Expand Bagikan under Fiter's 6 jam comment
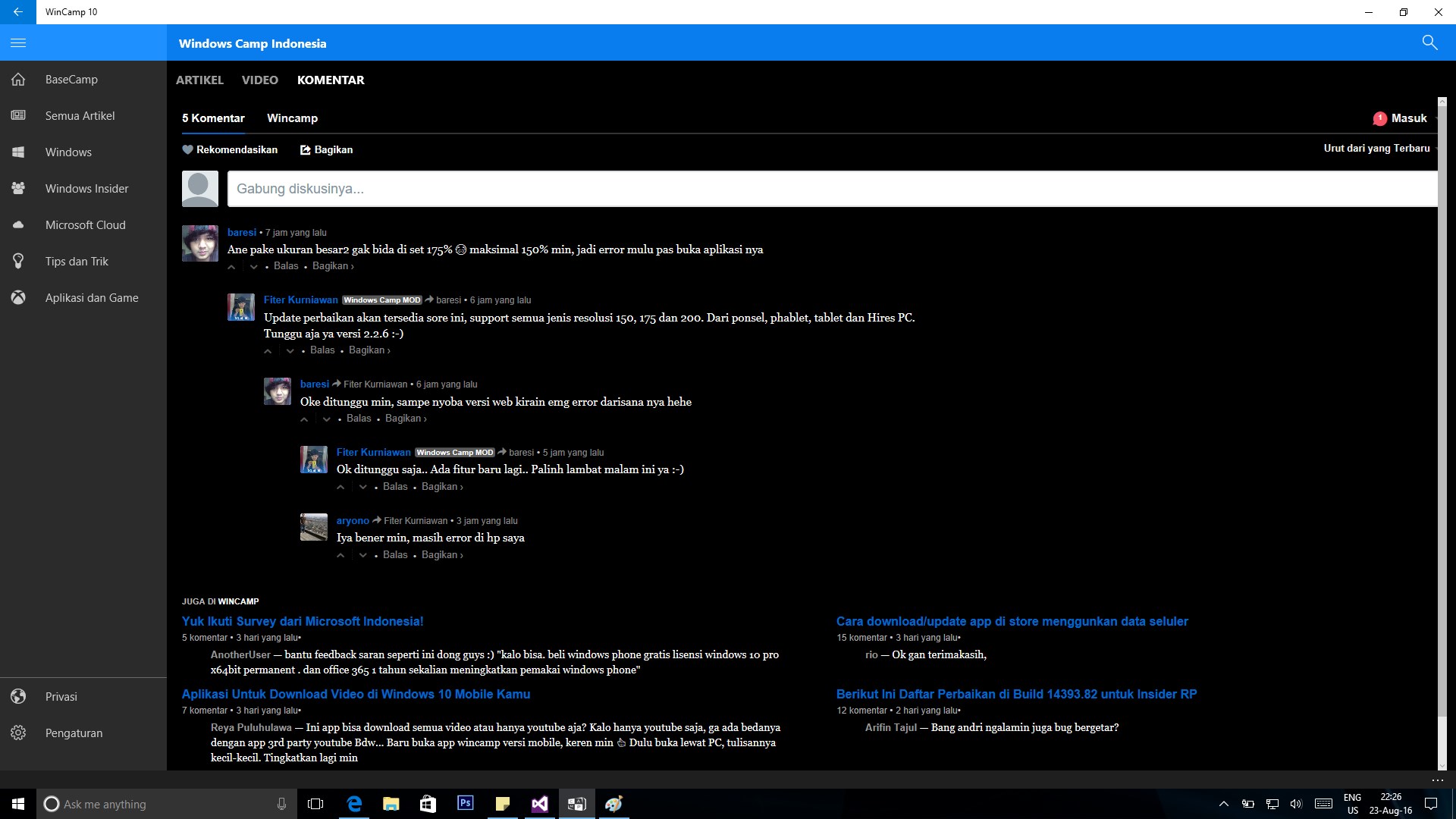 pyautogui.click(x=369, y=350)
